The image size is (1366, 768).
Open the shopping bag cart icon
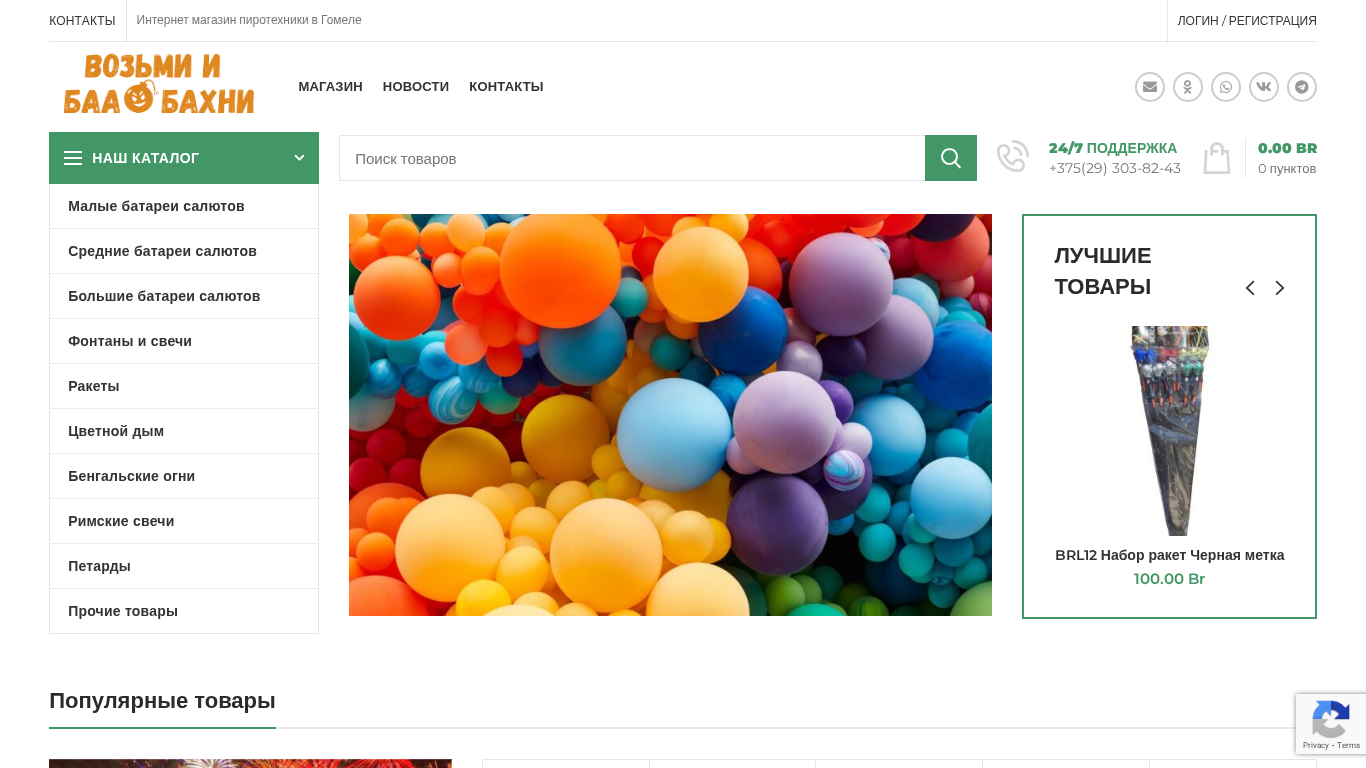[x=1217, y=158]
